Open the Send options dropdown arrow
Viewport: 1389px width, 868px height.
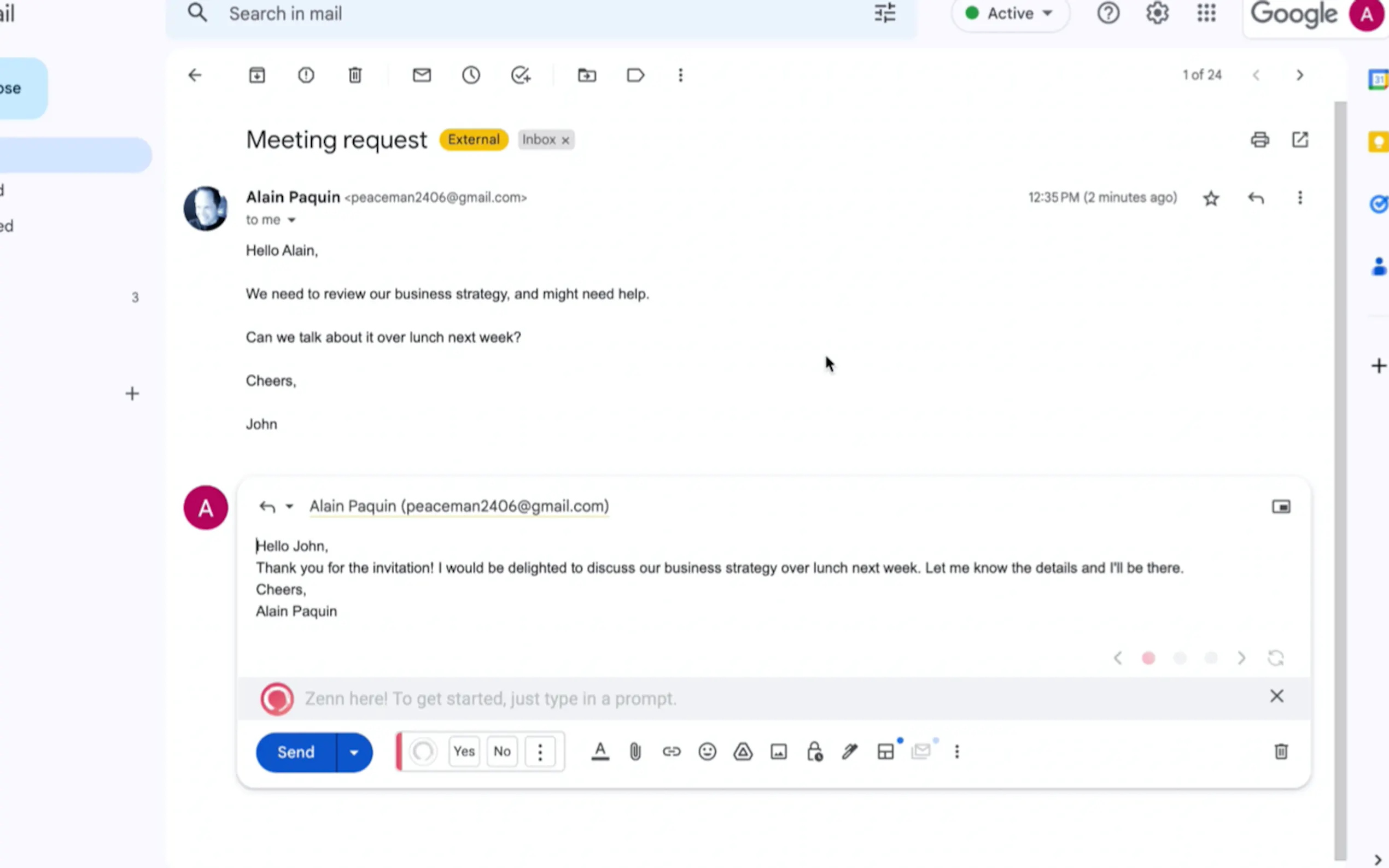click(x=354, y=753)
